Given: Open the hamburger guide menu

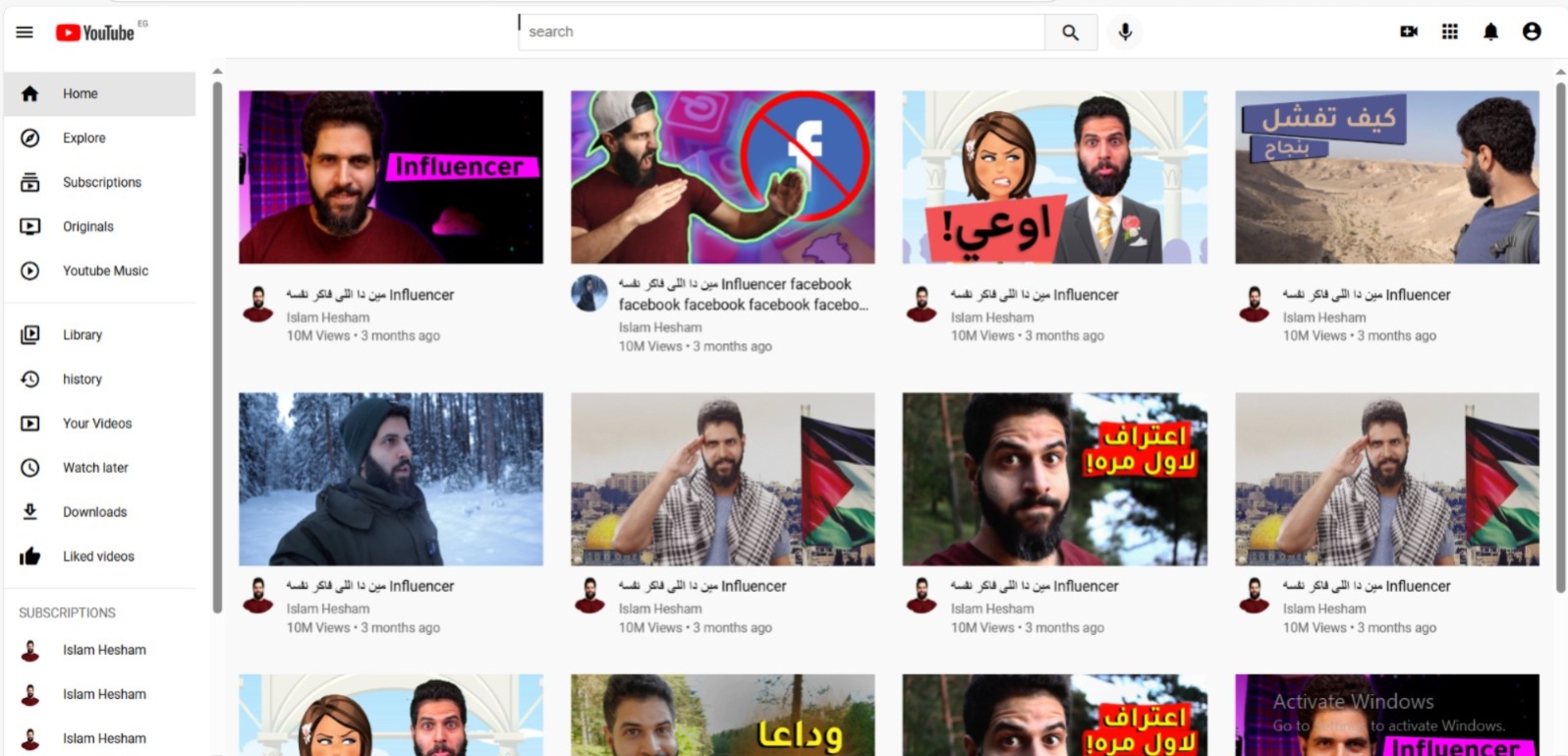Looking at the screenshot, I should [25, 32].
